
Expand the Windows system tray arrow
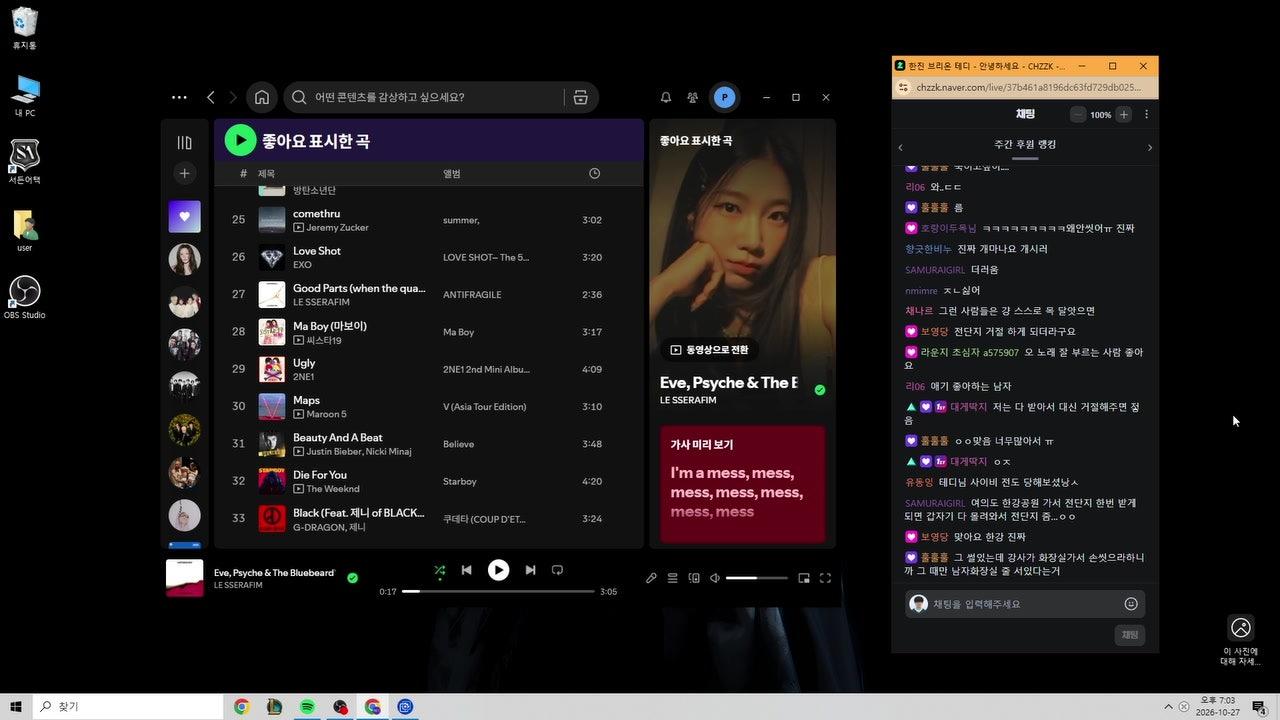point(1167,707)
